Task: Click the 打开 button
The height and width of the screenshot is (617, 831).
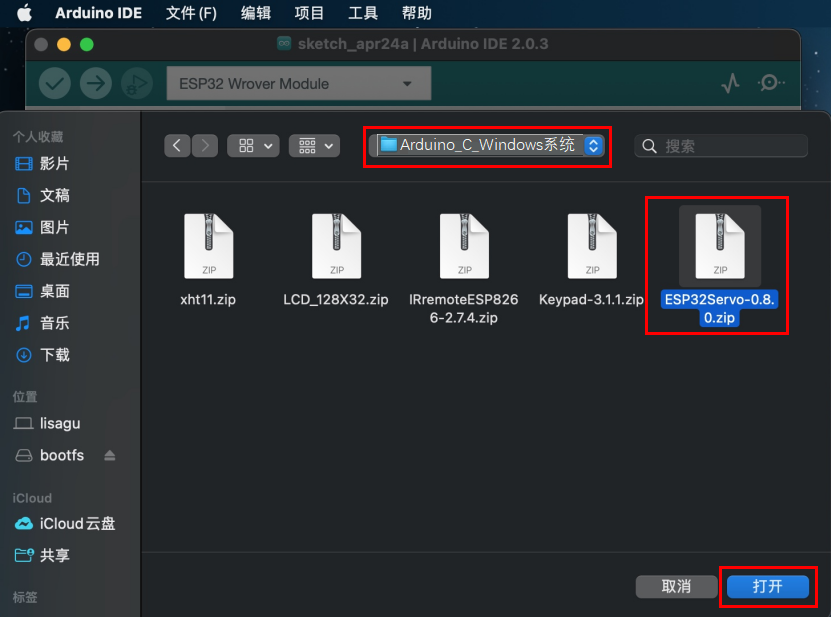Action: click(767, 587)
